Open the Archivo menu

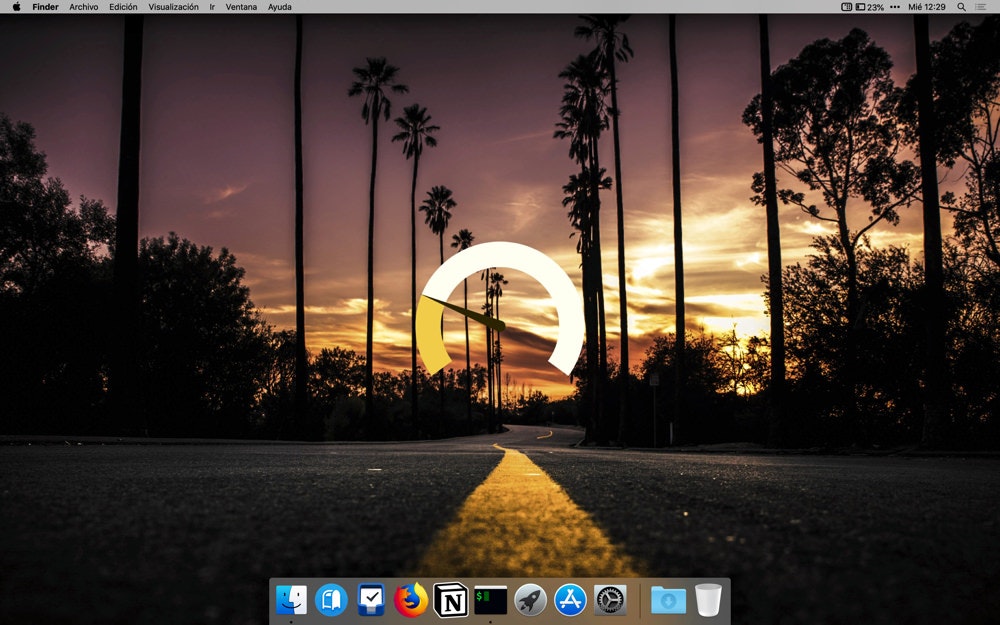(x=84, y=7)
